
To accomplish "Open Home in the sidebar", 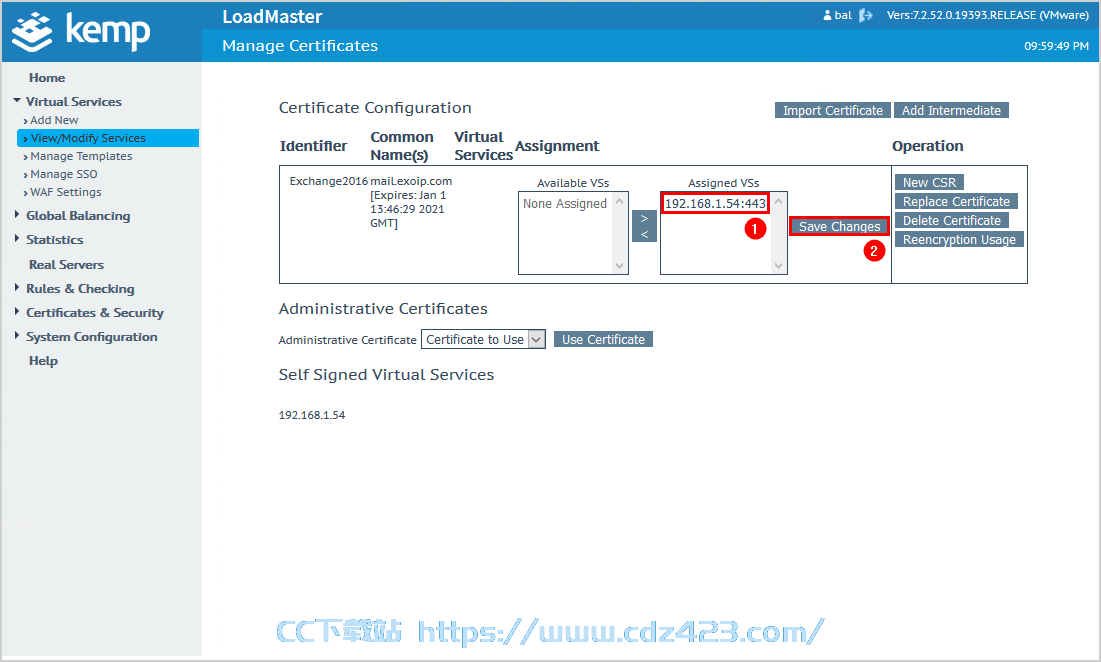I will [47, 78].
